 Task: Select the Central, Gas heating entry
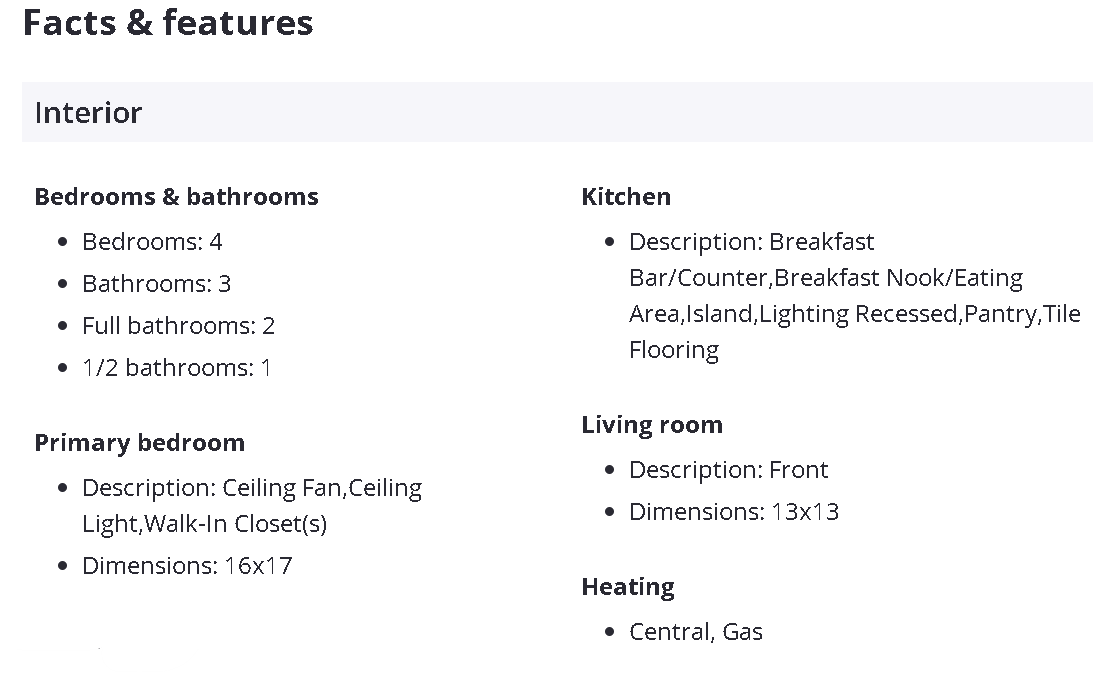pos(696,632)
